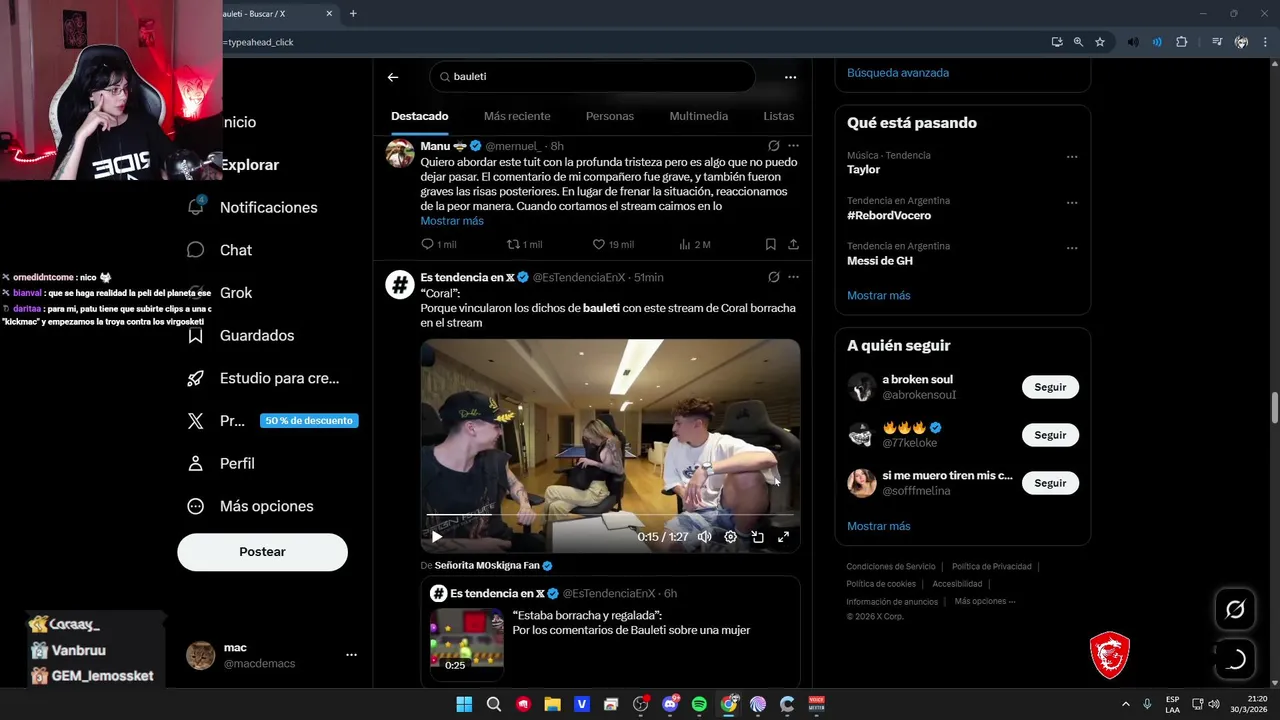Open Chrome extensions puzzle icon
Screen dimensions: 1280x720
1181,42
